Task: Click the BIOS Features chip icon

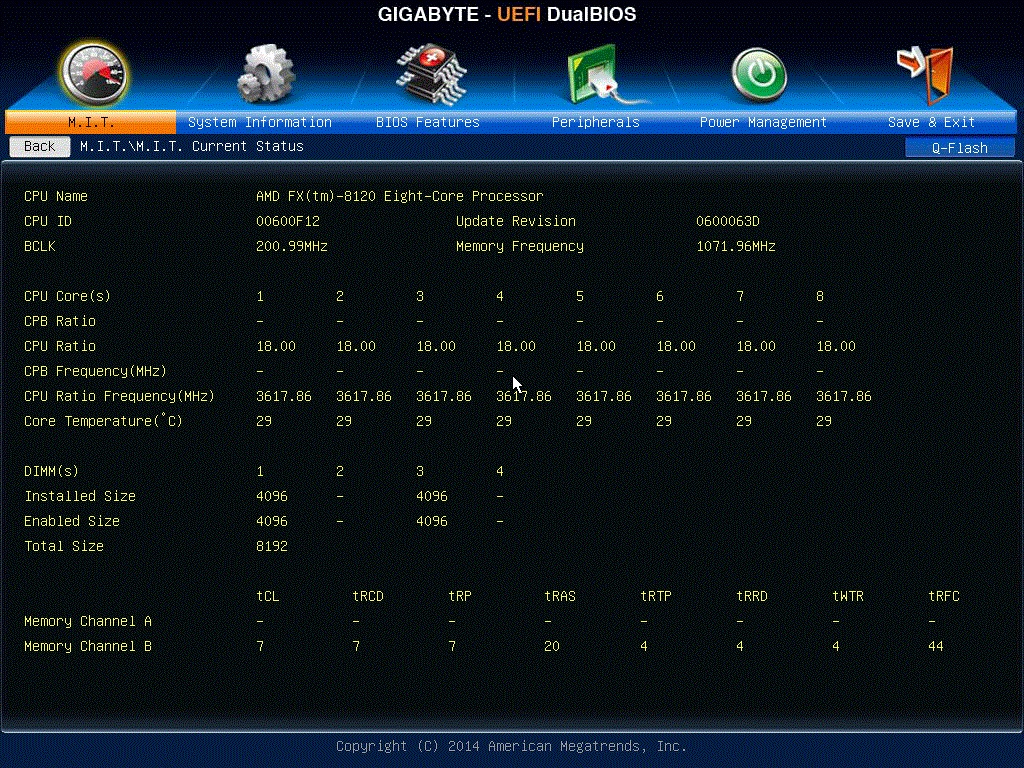Action: point(431,73)
